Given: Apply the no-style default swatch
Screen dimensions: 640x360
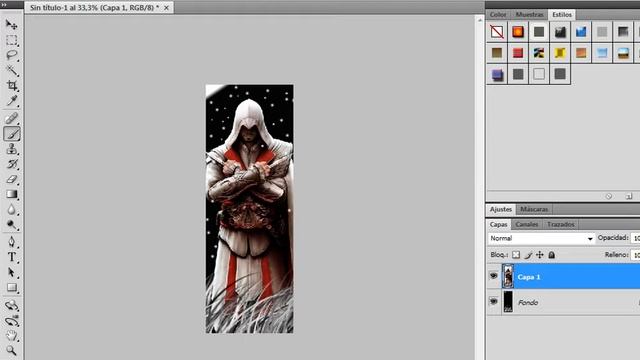Looking at the screenshot, I should click(x=497, y=32).
